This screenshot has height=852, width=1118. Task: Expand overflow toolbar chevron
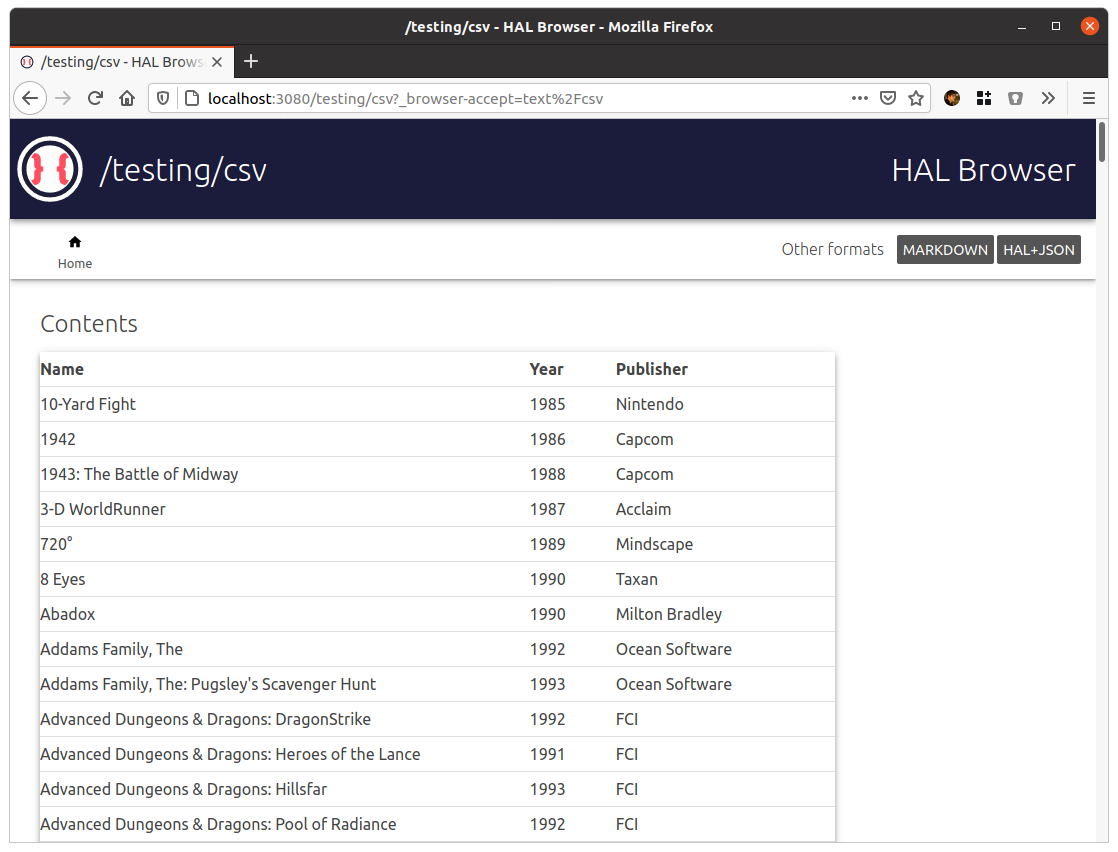1047,98
